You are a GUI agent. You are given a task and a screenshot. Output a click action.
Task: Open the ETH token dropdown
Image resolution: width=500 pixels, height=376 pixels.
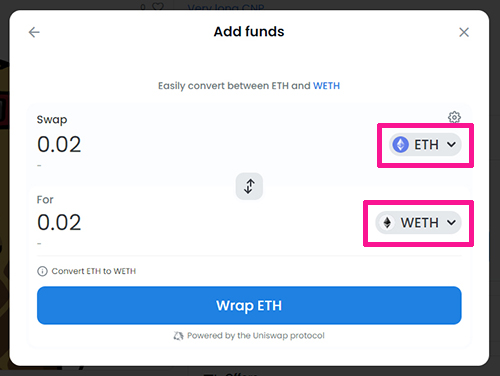(425, 145)
